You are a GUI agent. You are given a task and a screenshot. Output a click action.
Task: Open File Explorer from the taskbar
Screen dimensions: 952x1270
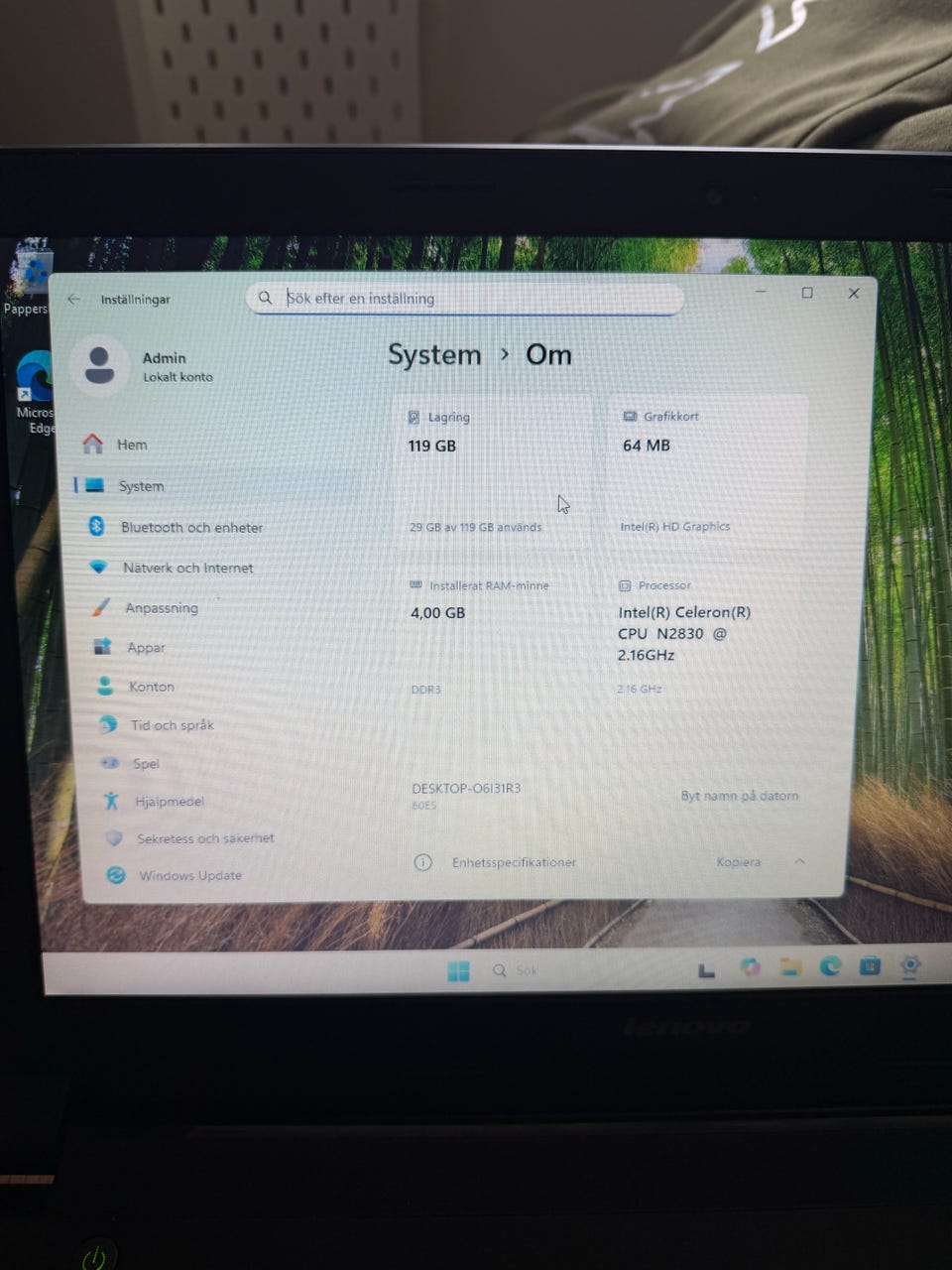(790, 966)
